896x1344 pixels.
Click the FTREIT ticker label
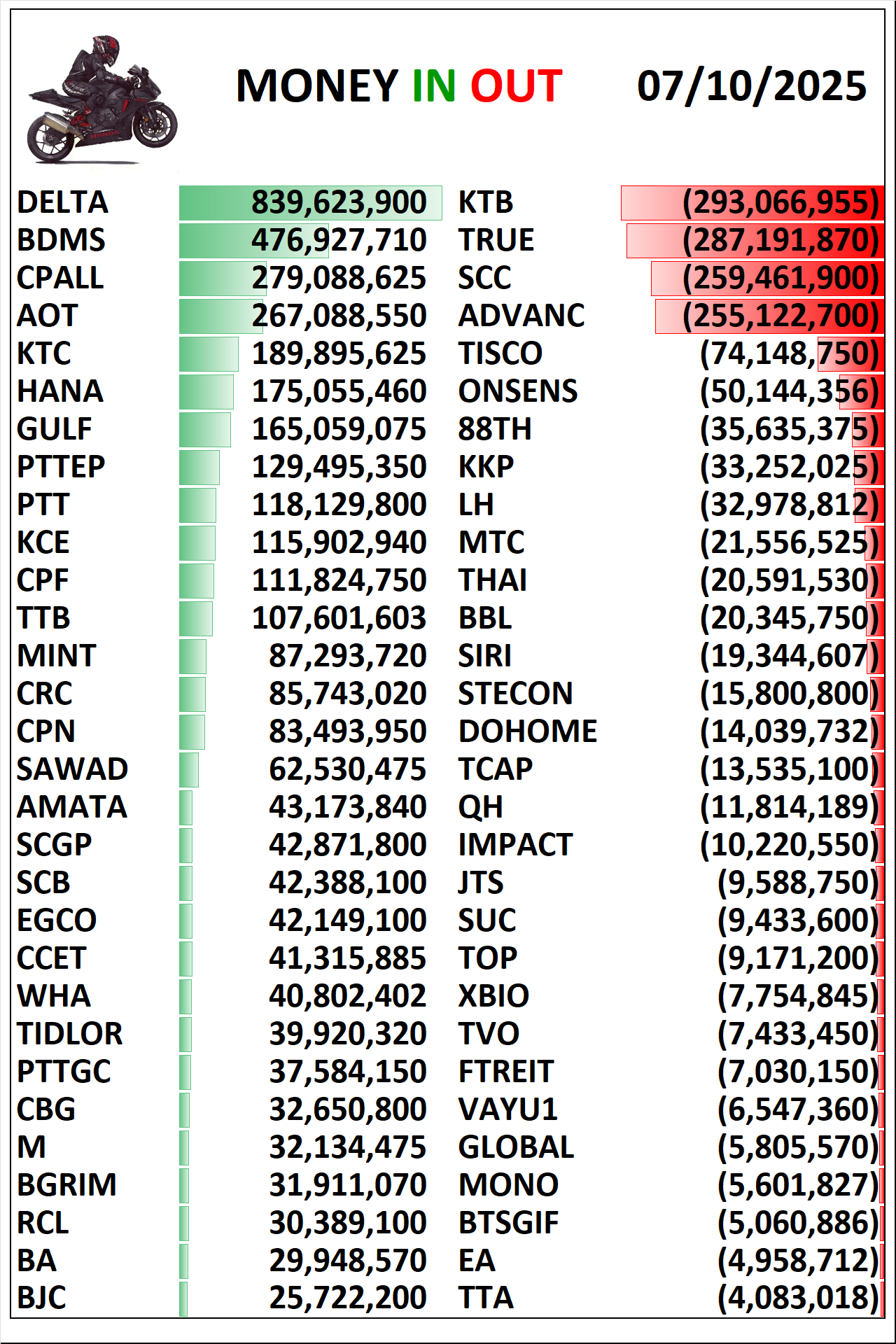pyautogui.click(x=506, y=1072)
